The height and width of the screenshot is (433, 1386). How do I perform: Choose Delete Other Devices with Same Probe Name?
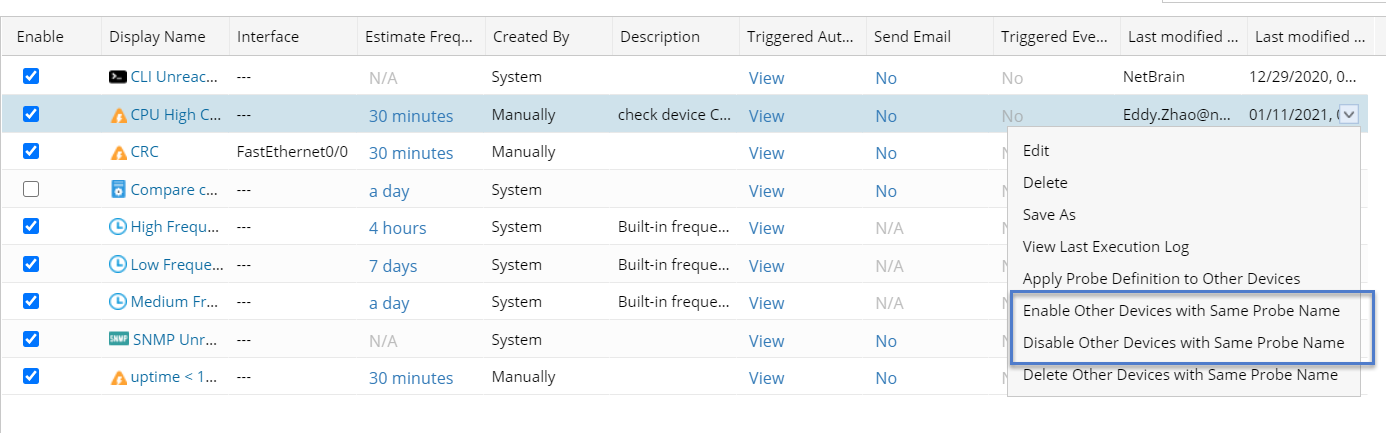[1180, 375]
